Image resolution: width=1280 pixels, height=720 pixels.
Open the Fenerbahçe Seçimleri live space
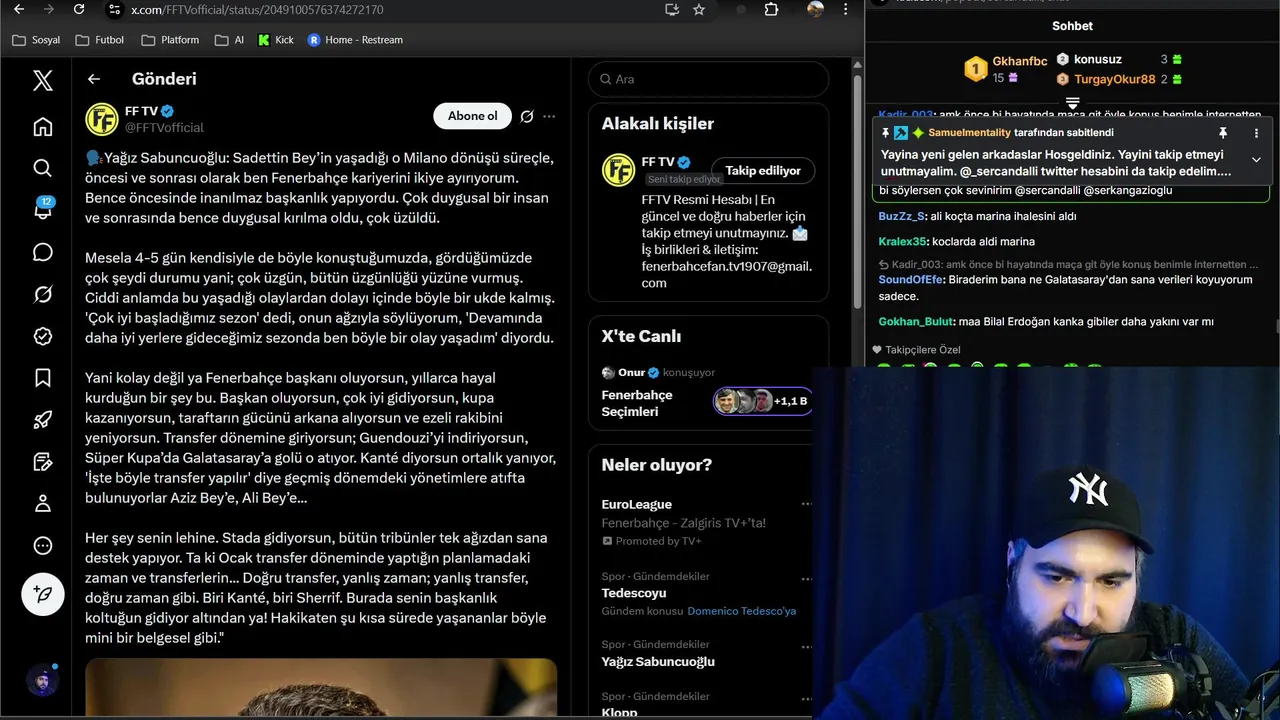click(637, 403)
